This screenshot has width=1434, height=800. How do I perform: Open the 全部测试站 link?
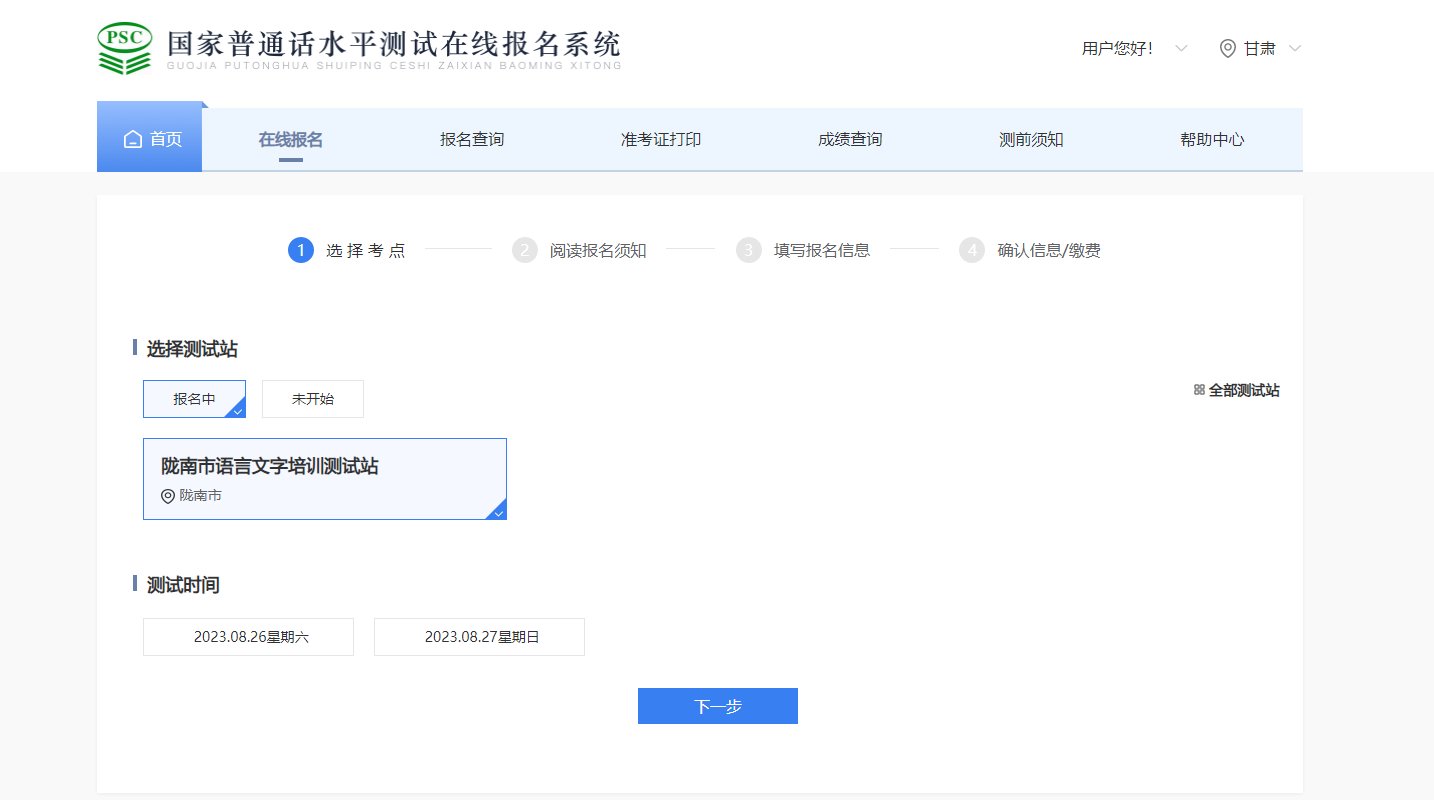[1243, 390]
